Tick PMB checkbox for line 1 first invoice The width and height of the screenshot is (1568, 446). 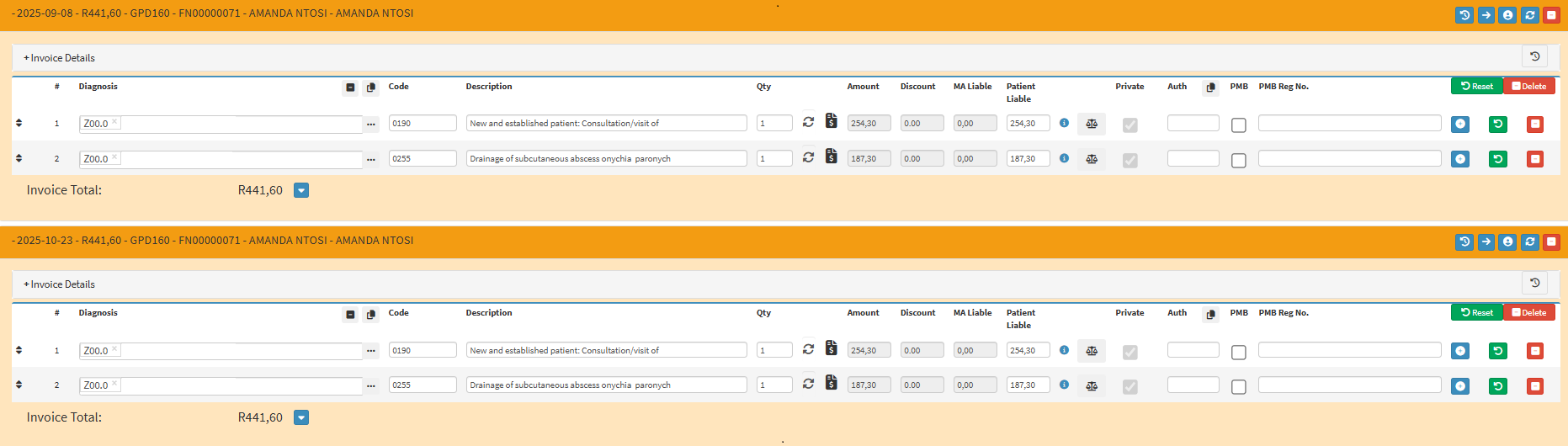(x=1239, y=125)
